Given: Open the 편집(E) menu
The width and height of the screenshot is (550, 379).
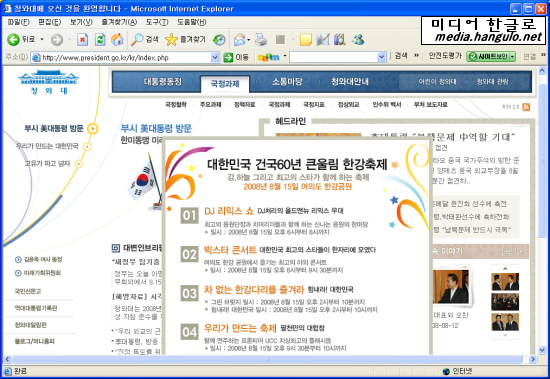Looking at the screenshot, I should click(x=49, y=22).
